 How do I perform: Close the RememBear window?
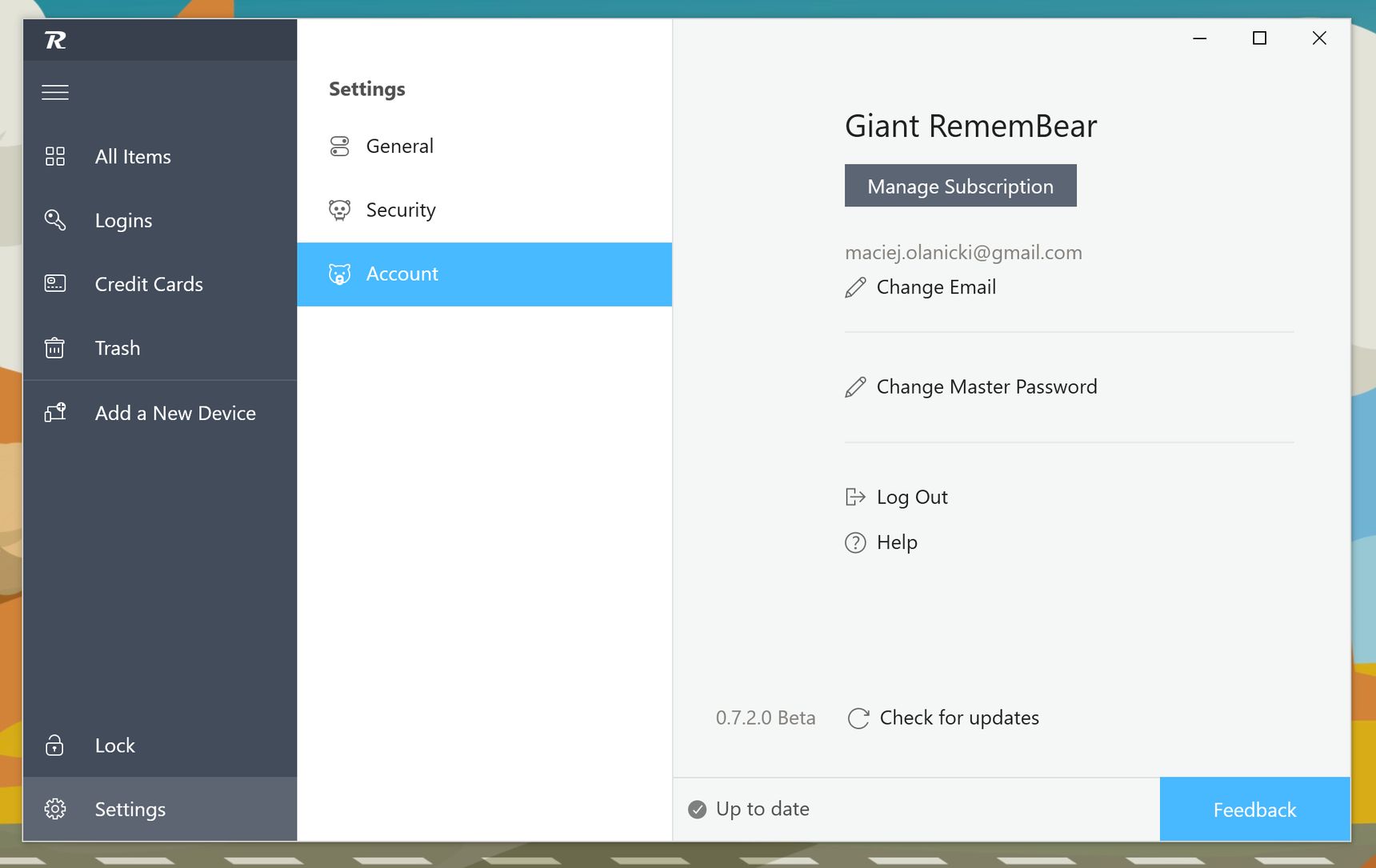click(x=1319, y=38)
